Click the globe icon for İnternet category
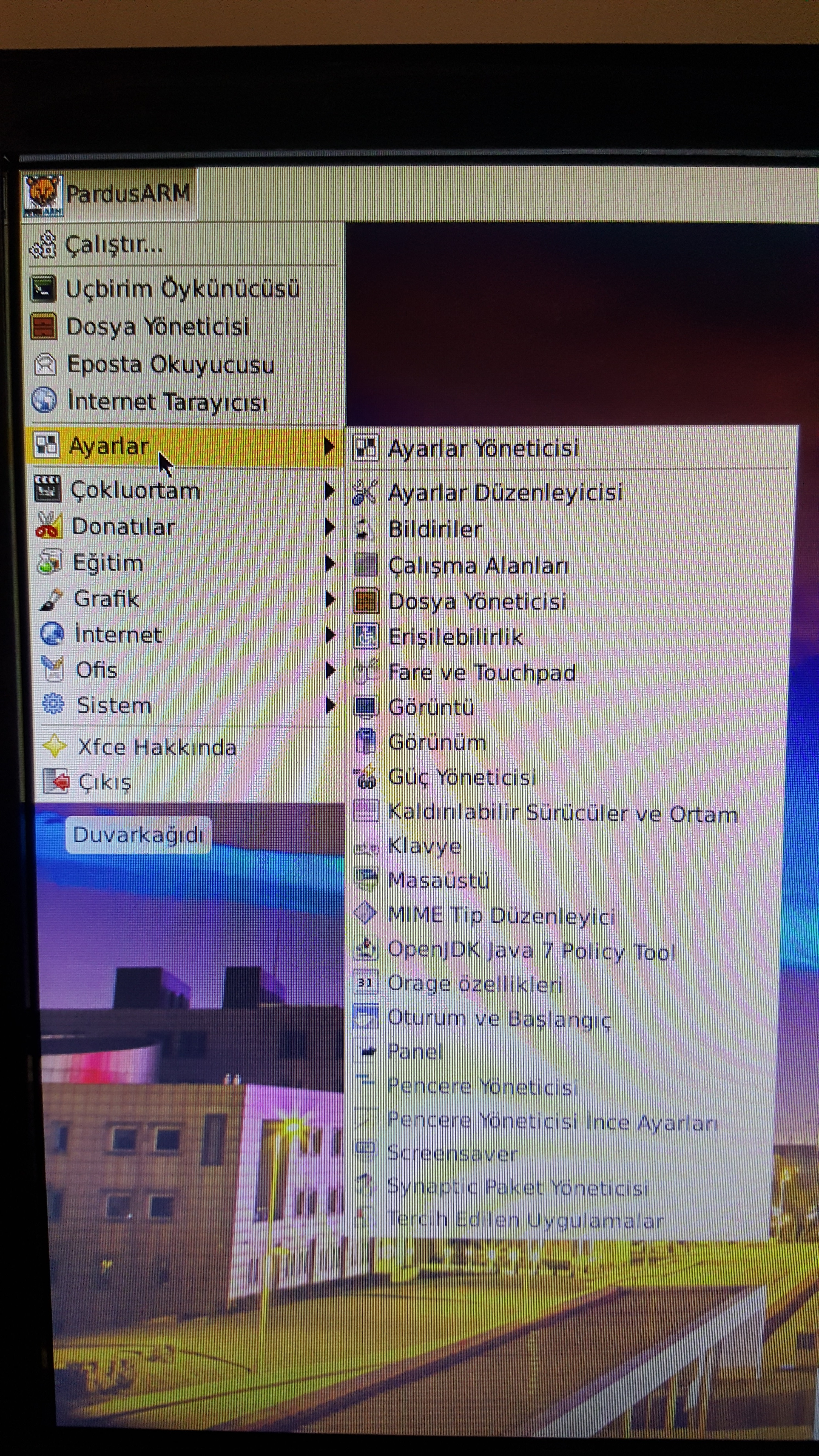The height and width of the screenshot is (1456, 819). [x=53, y=634]
